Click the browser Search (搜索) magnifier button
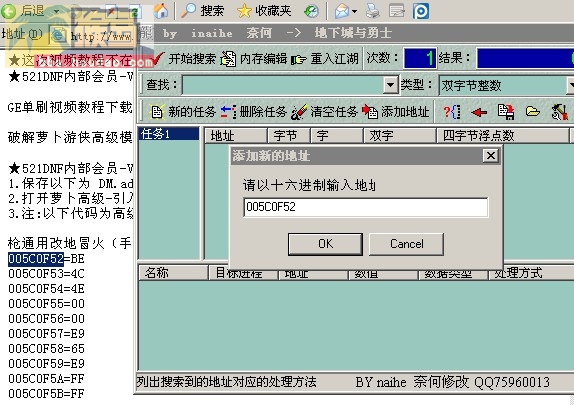Viewport: 574px width, 405px height. click(x=203, y=11)
